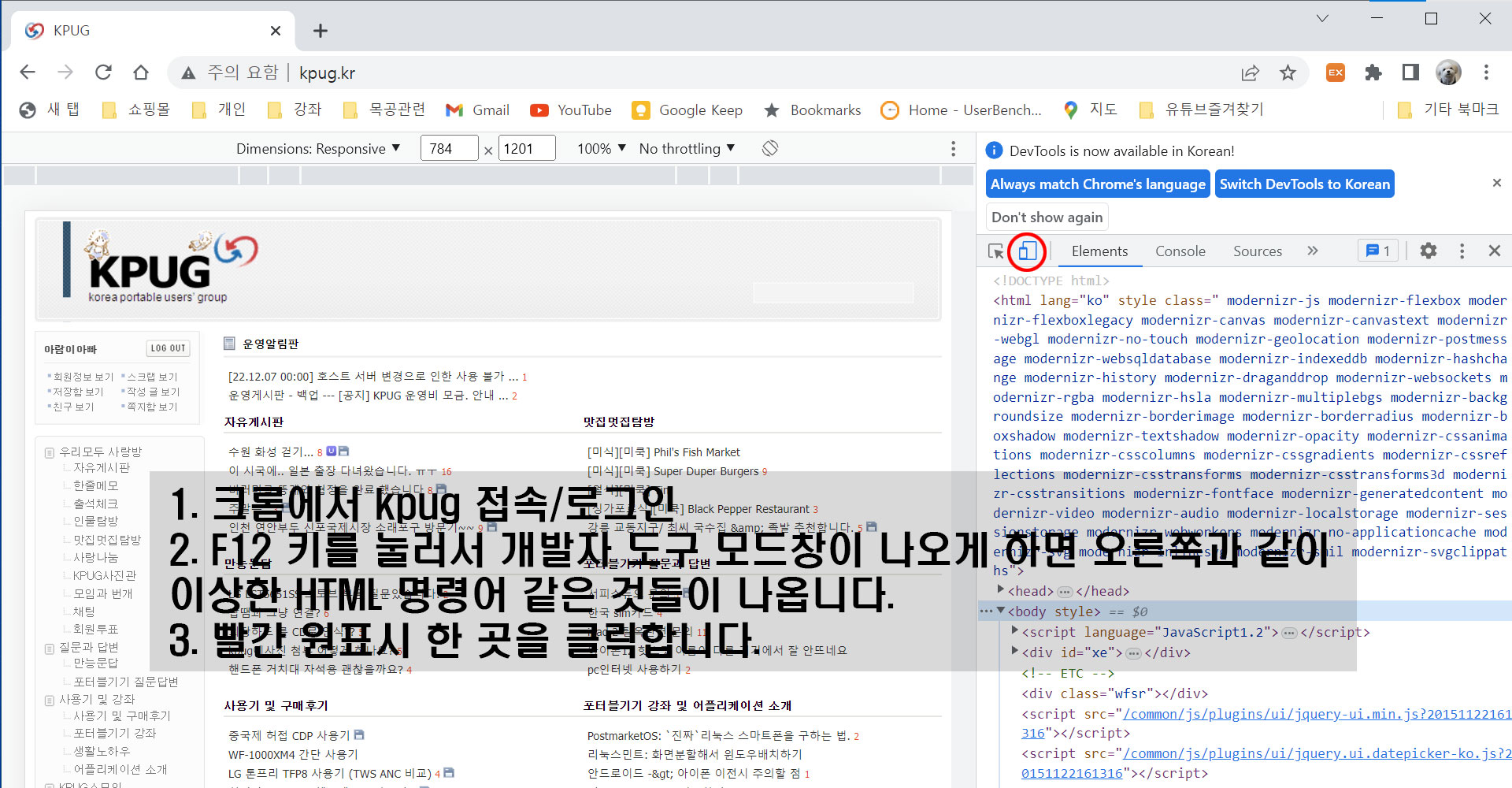Close the DevTools panel
Viewport: 1512px width, 788px height.
pos(1495,251)
